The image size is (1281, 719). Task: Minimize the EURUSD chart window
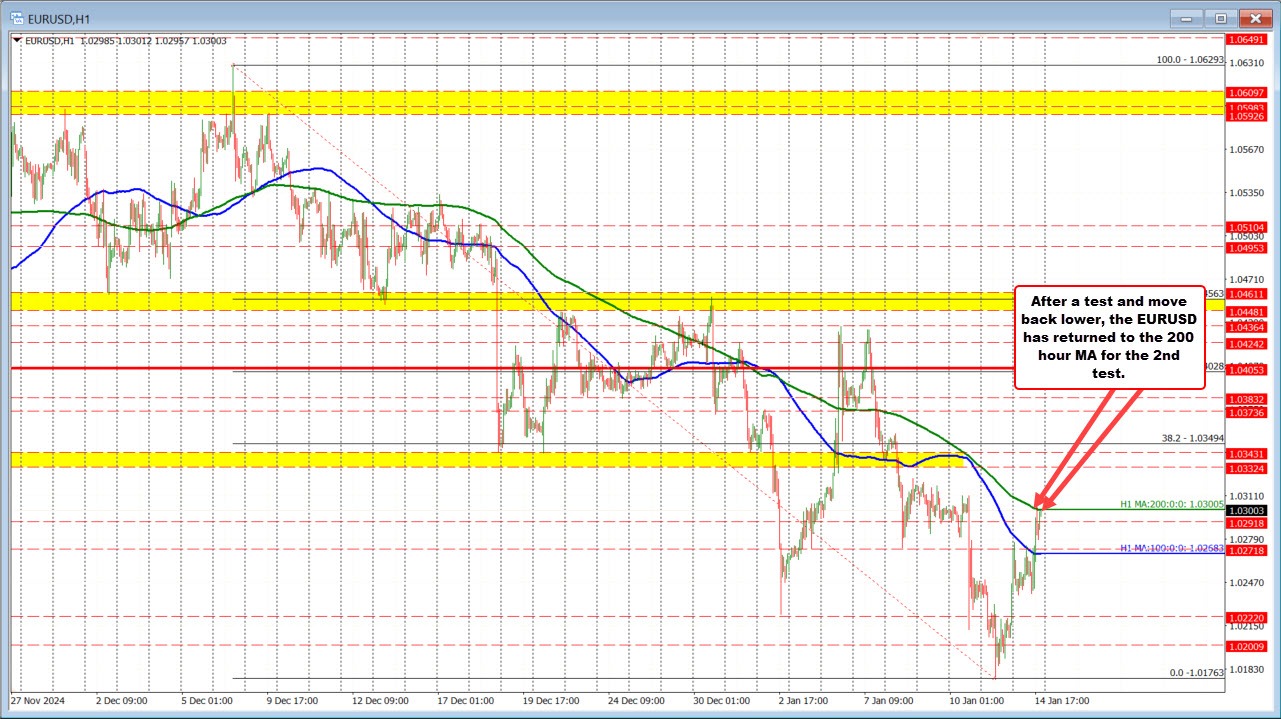pyautogui.click(x=1185, y=17)
